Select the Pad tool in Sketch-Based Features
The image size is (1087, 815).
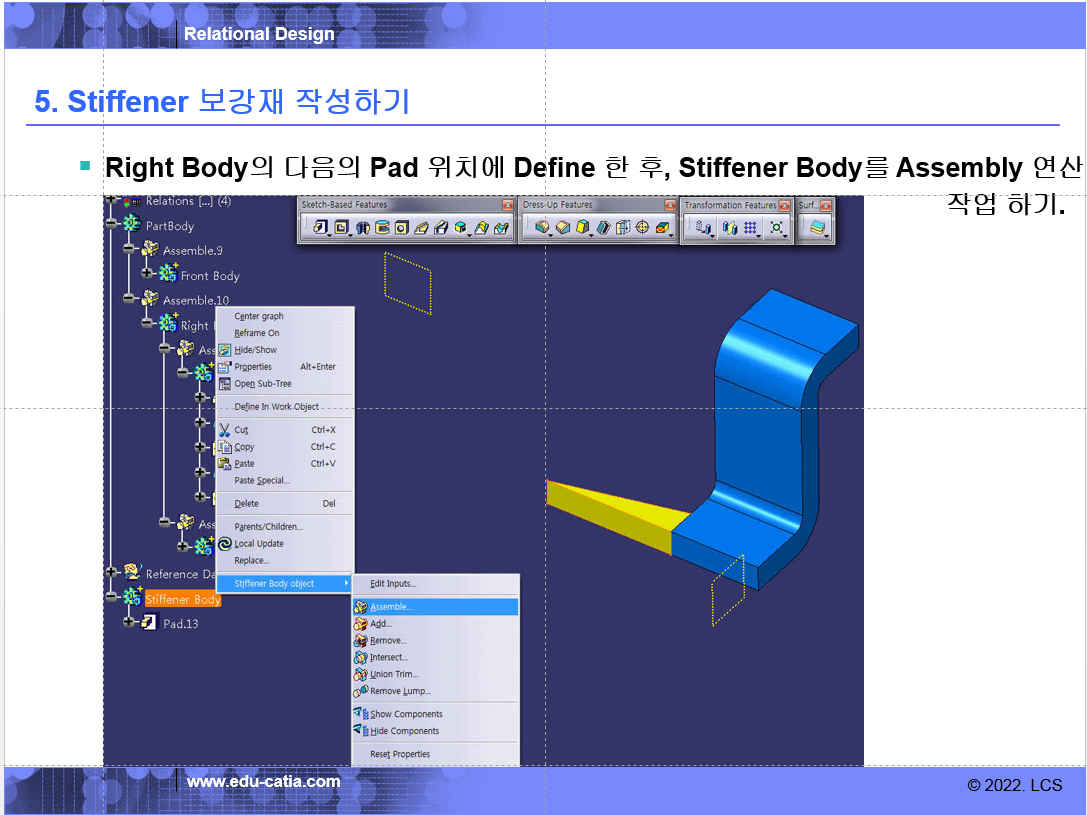[321, 229]
